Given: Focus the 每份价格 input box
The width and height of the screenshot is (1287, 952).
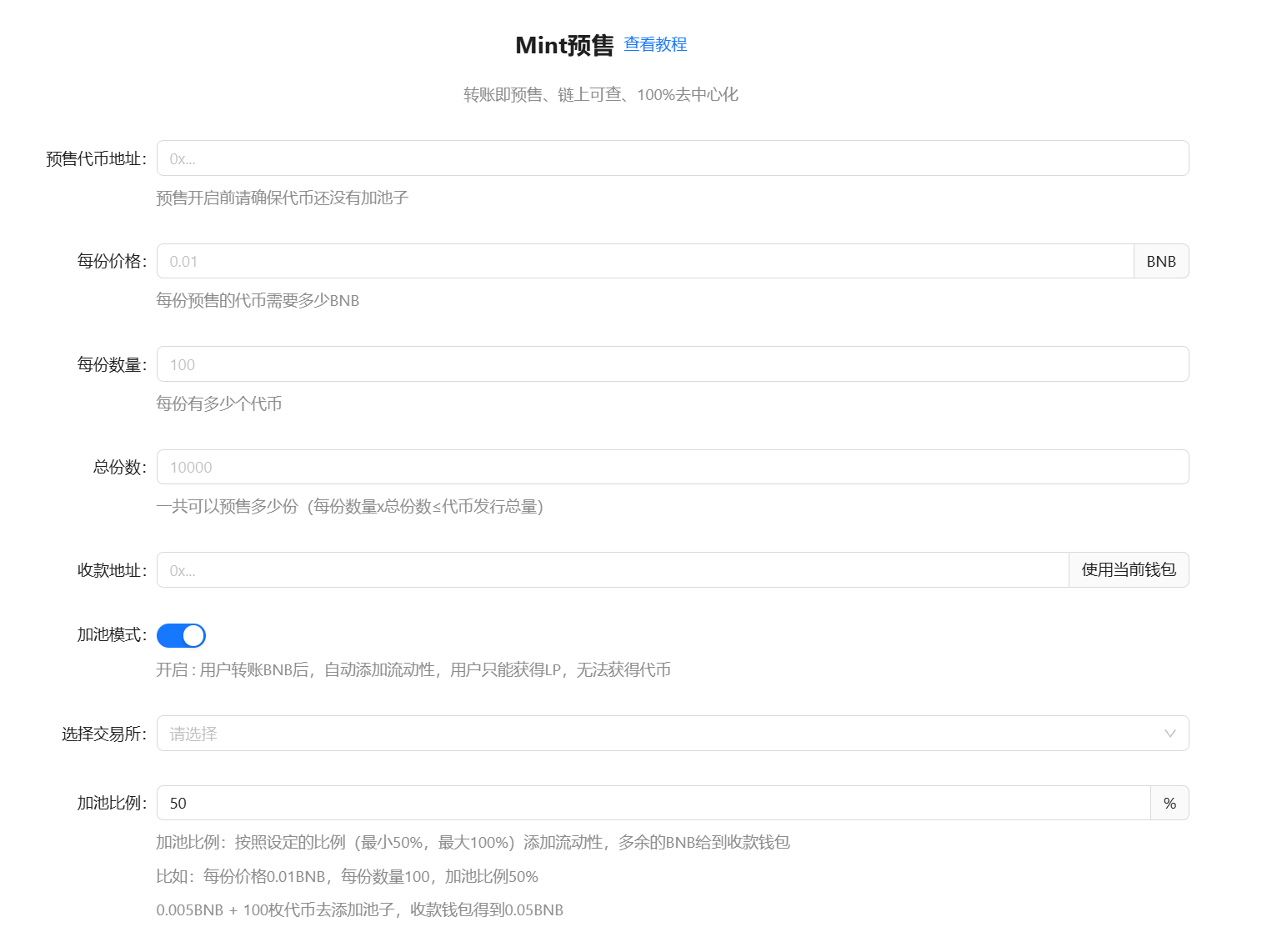Looking at the screenshot, I should [644, 262].
